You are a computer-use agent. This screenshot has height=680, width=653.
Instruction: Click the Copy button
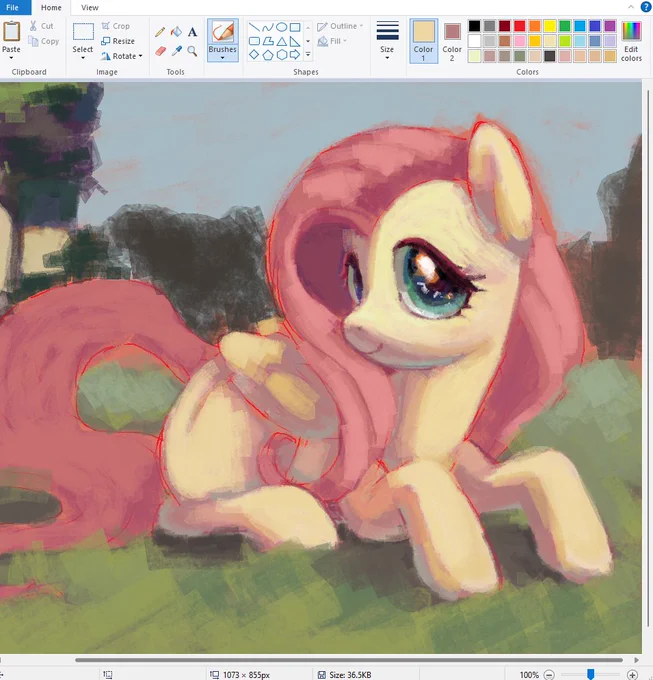(43, 41)
